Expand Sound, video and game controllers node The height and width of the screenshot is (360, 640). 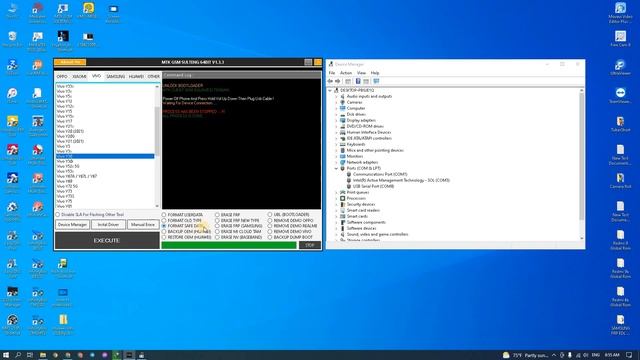[x=336, y=234]
